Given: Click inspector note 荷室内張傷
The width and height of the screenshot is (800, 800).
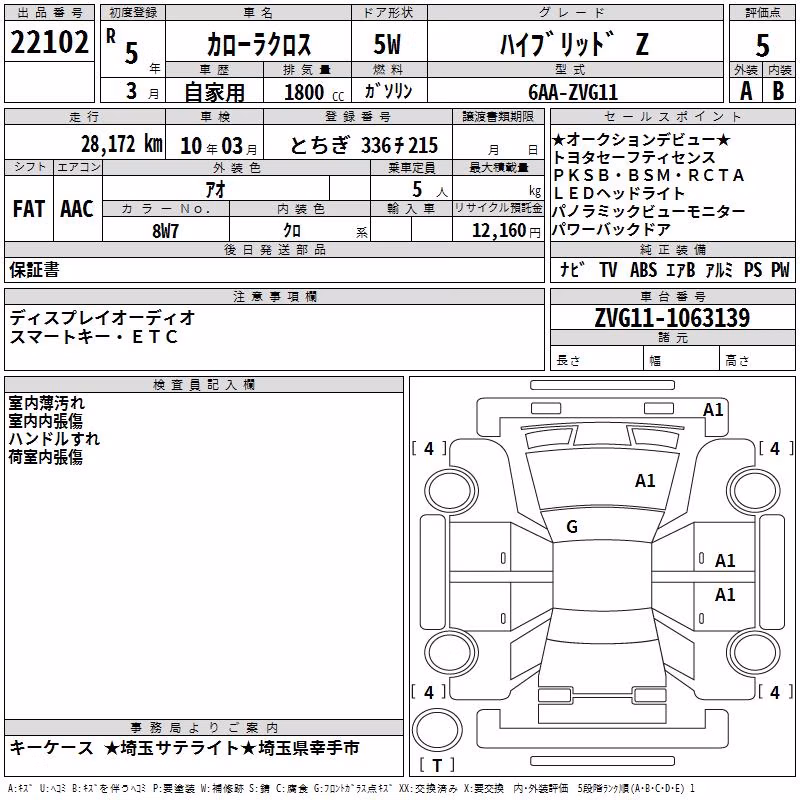Looking at the screenshot, I should pyautogui.click(x=45, y=457).
